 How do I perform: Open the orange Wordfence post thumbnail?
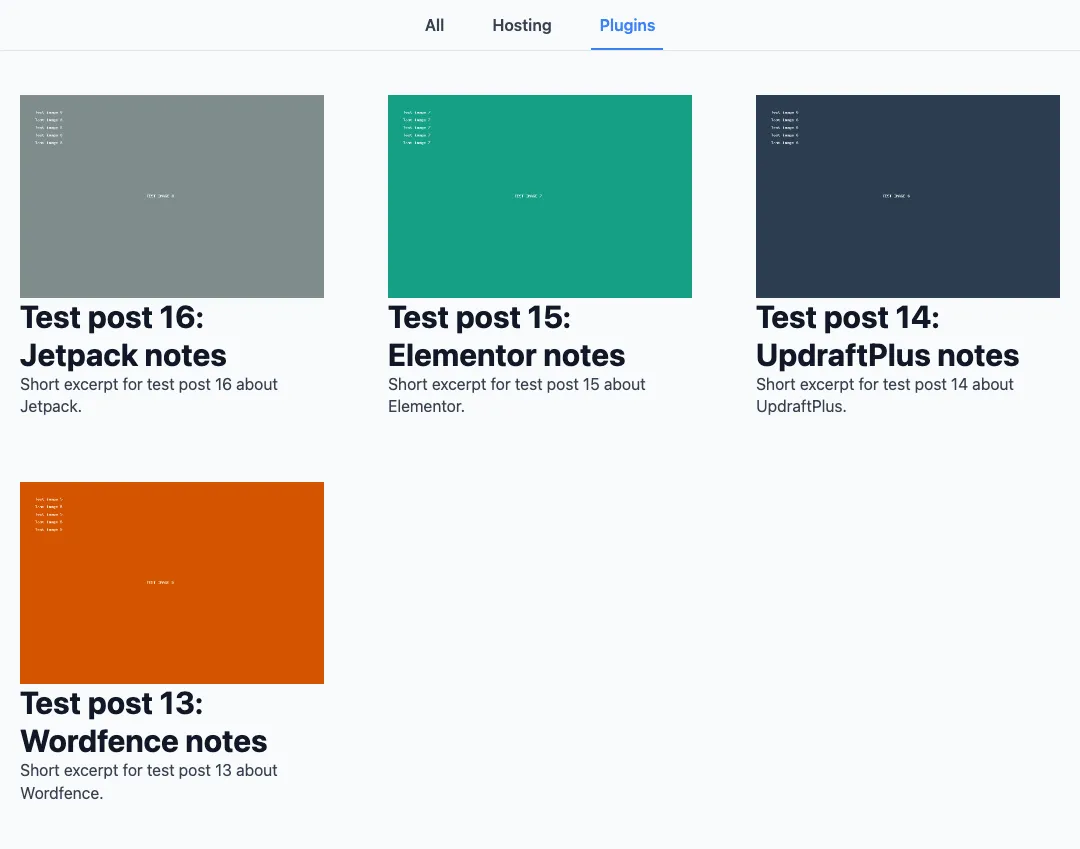pos(172,583)
